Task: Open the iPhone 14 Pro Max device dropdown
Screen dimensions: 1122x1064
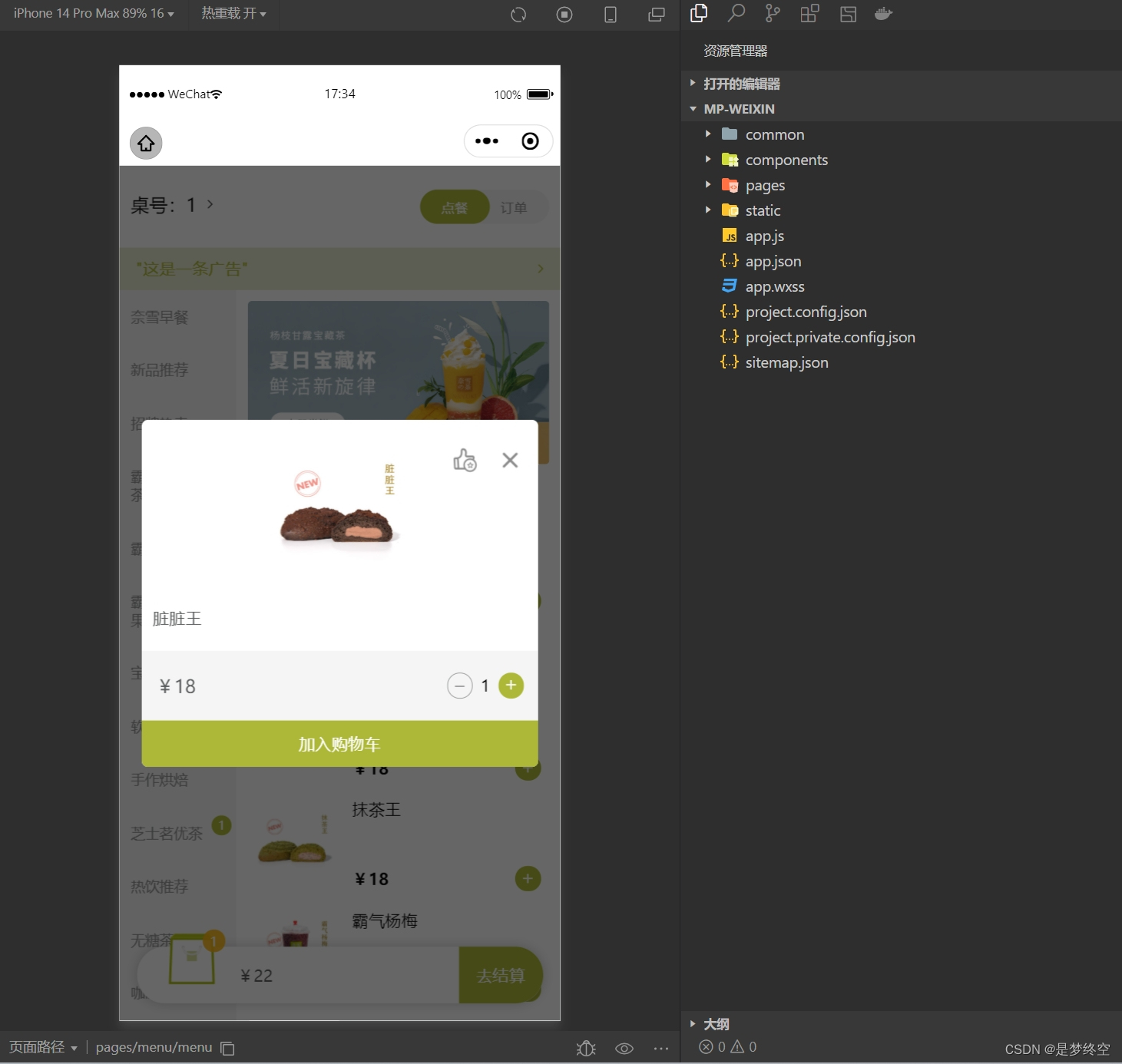Action: (94, 14)
